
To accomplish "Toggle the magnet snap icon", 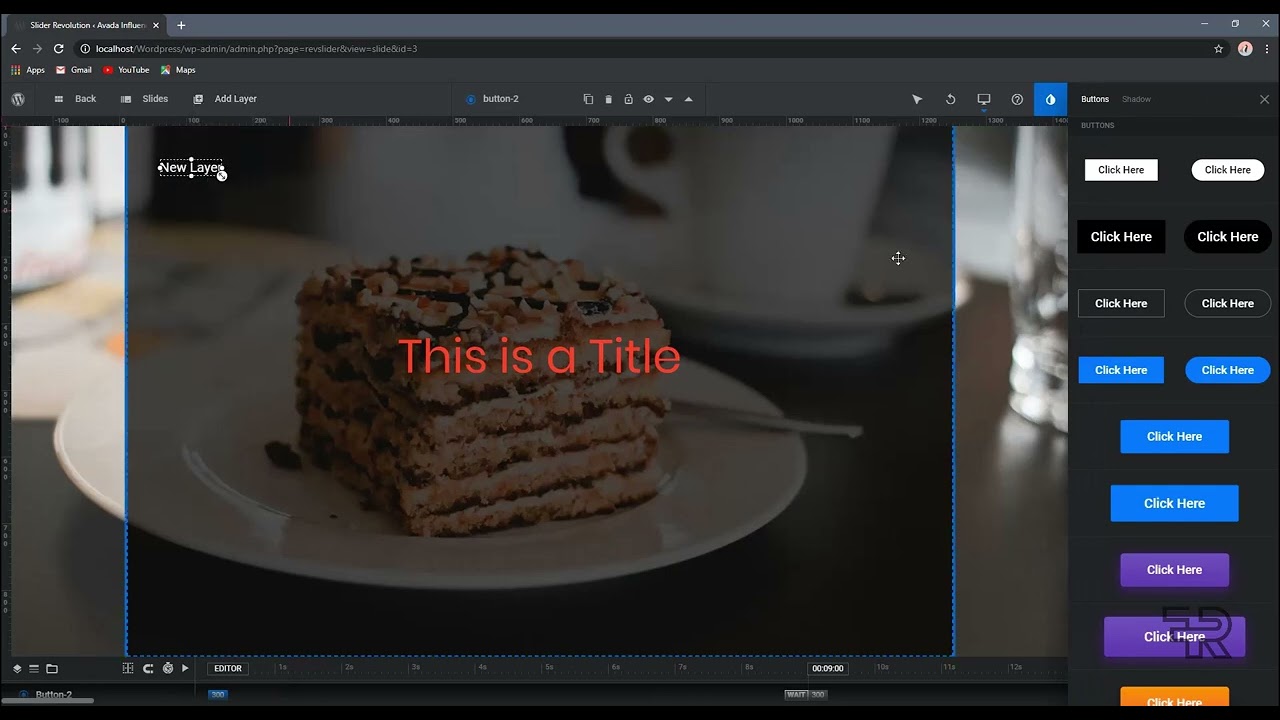I will coord(148,668).
